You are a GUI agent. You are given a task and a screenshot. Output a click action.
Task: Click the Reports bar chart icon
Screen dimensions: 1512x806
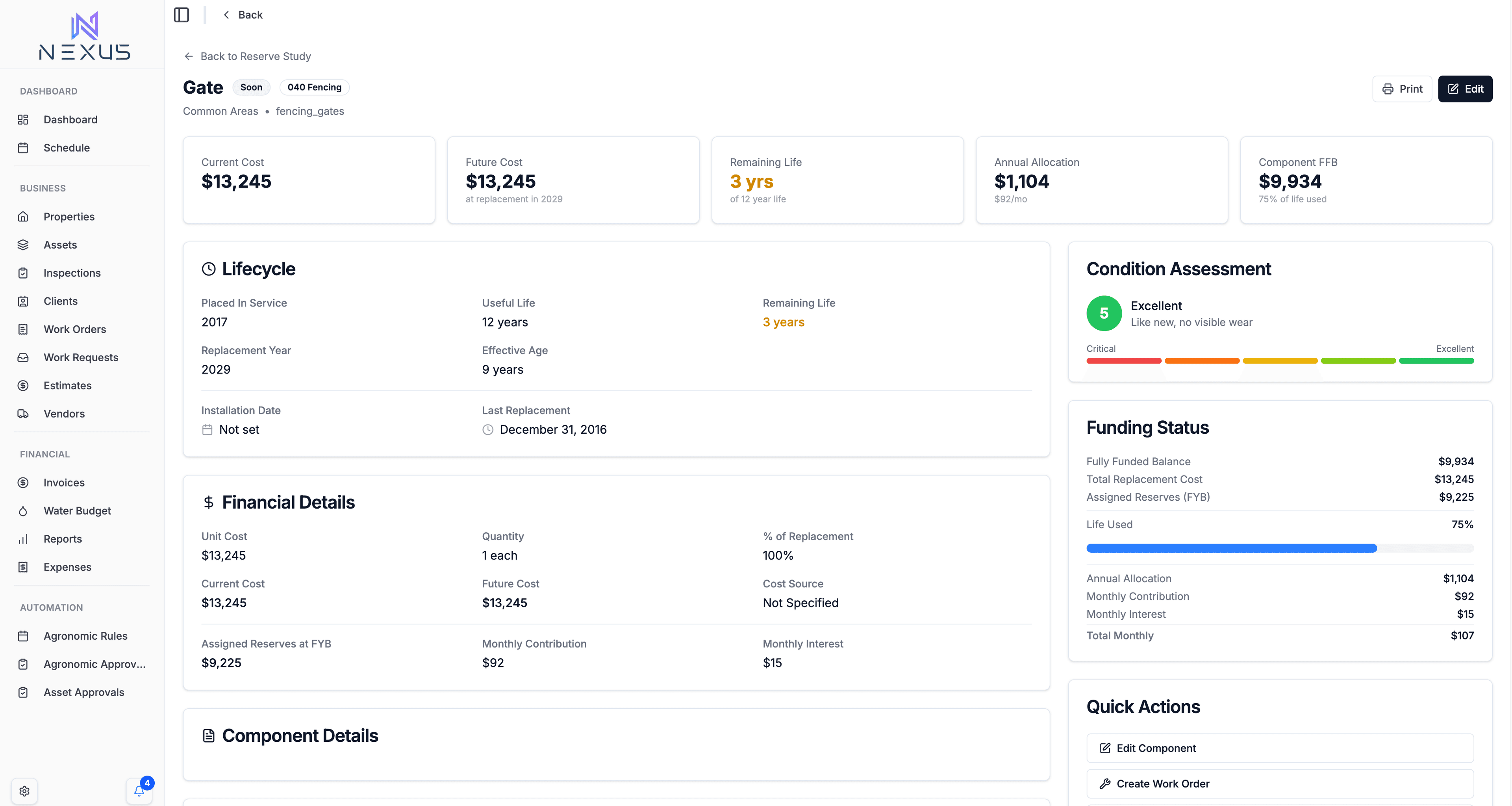click(23, 539)
